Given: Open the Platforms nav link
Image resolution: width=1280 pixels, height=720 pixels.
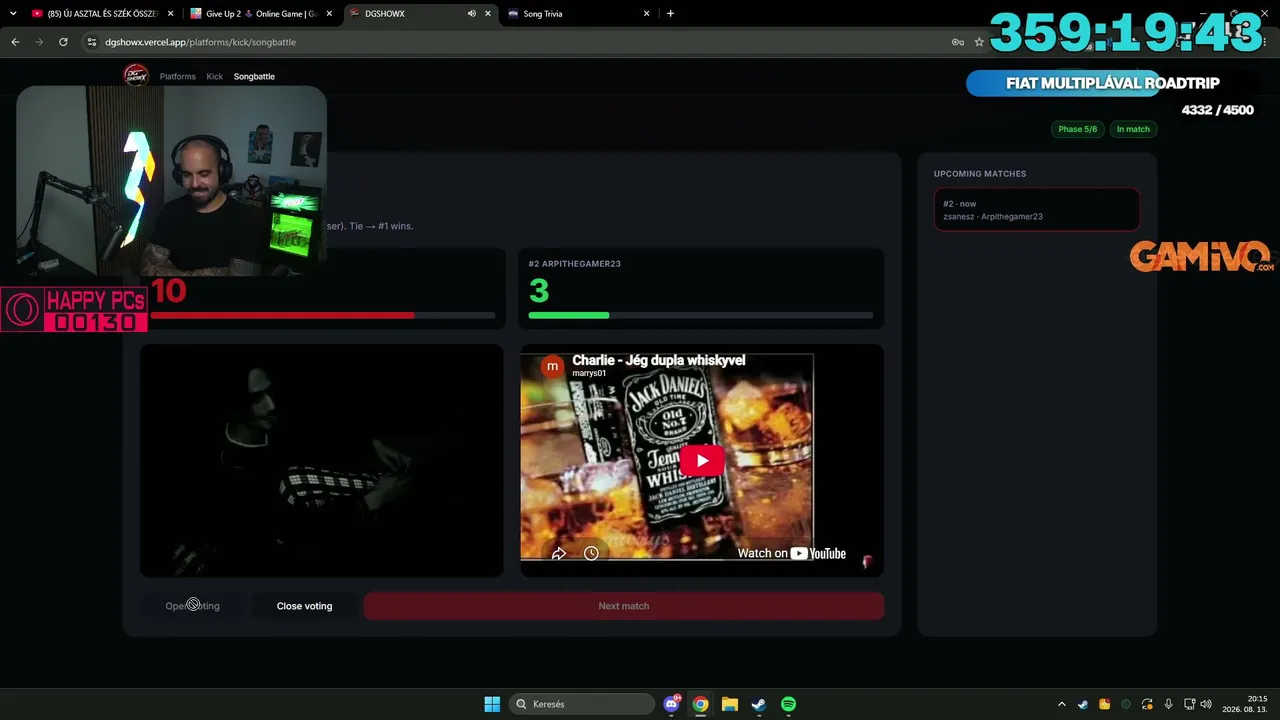Looking at the screenshot, I should point(178,76).
